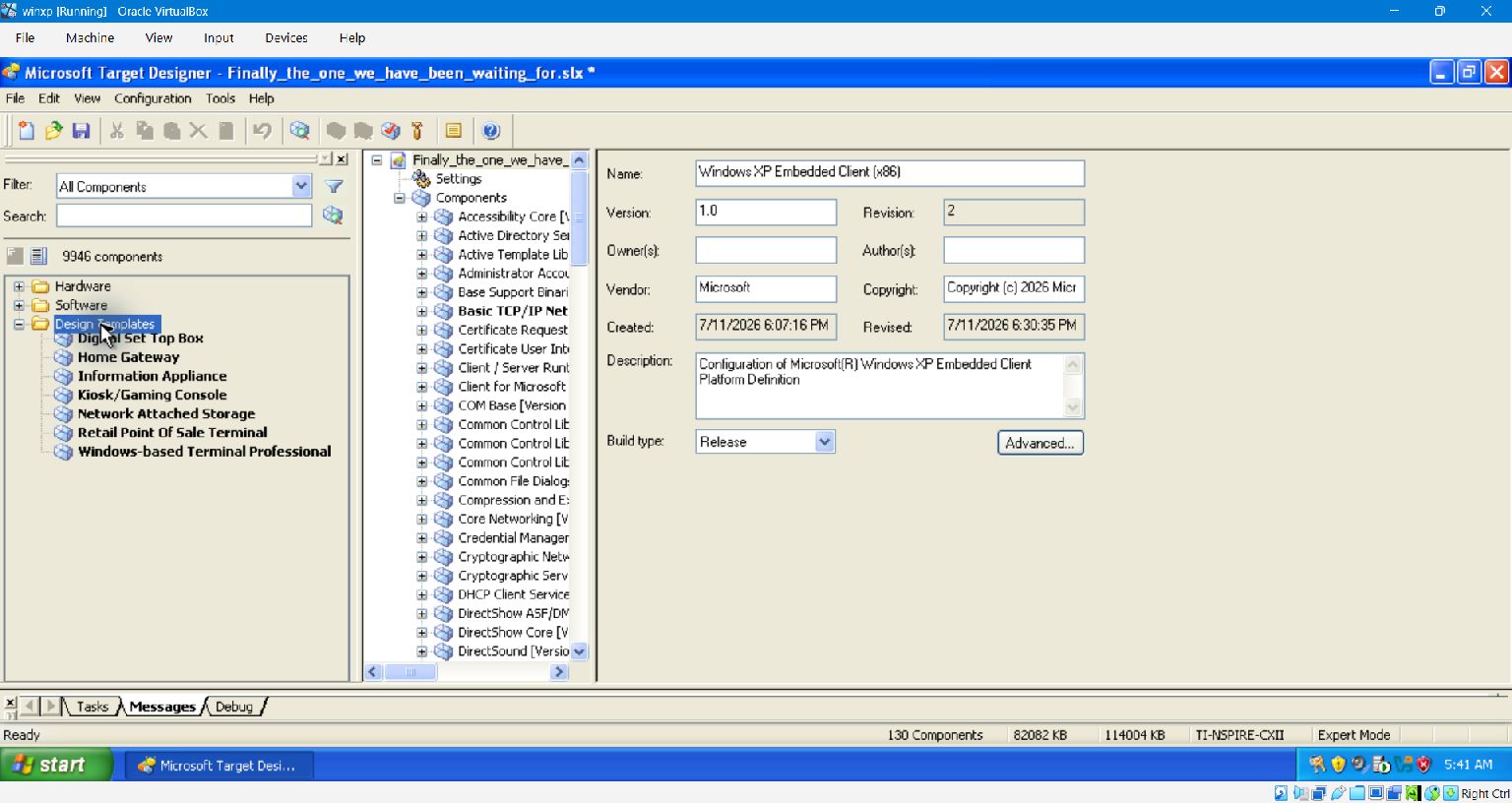Select the Network Attached Storage template
This screenshot has height=803, width=1512.
(x=166, y=413)
